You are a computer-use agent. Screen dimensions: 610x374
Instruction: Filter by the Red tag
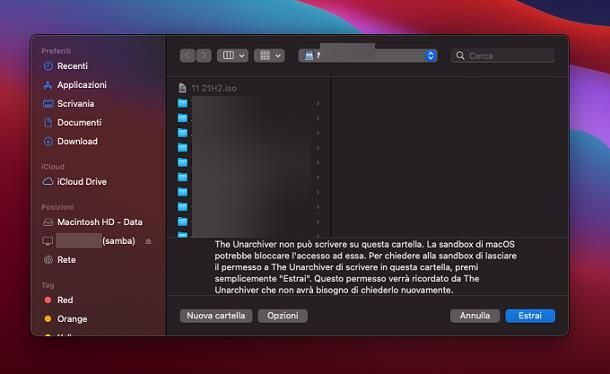point(58,300)
